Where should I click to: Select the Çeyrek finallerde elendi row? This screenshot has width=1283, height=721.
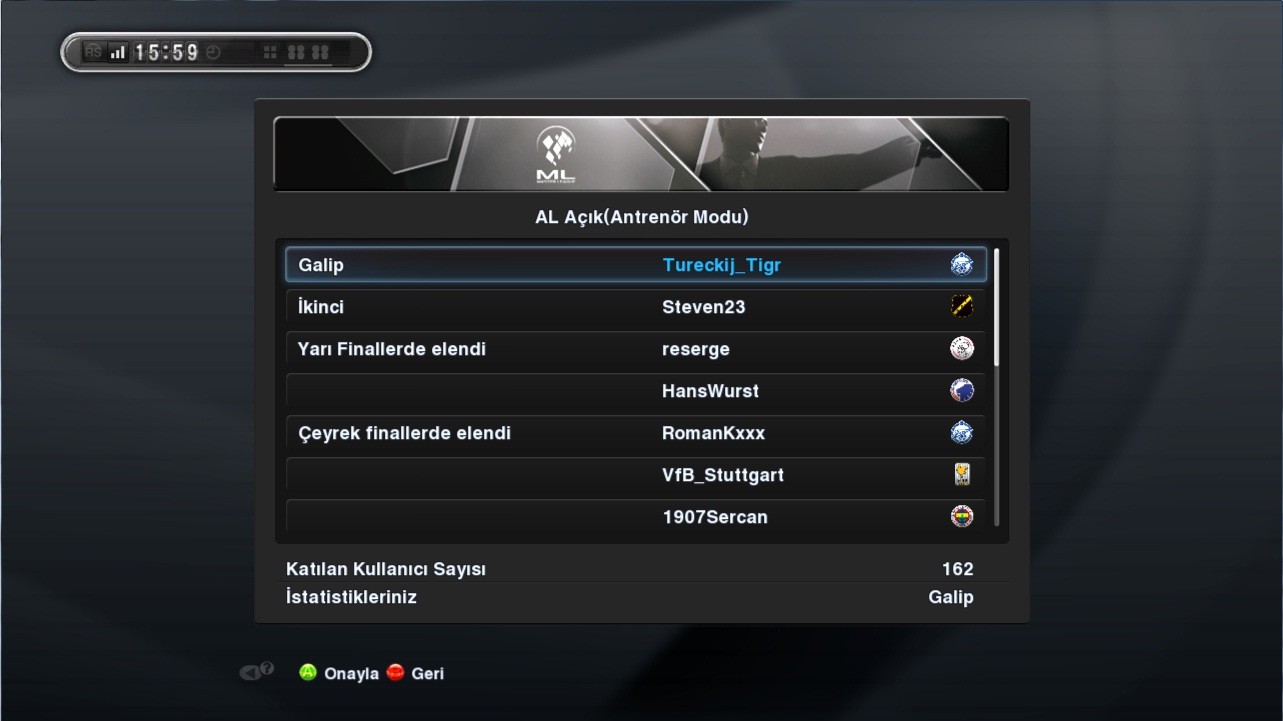pyautogui.click(x=636, y=433)
